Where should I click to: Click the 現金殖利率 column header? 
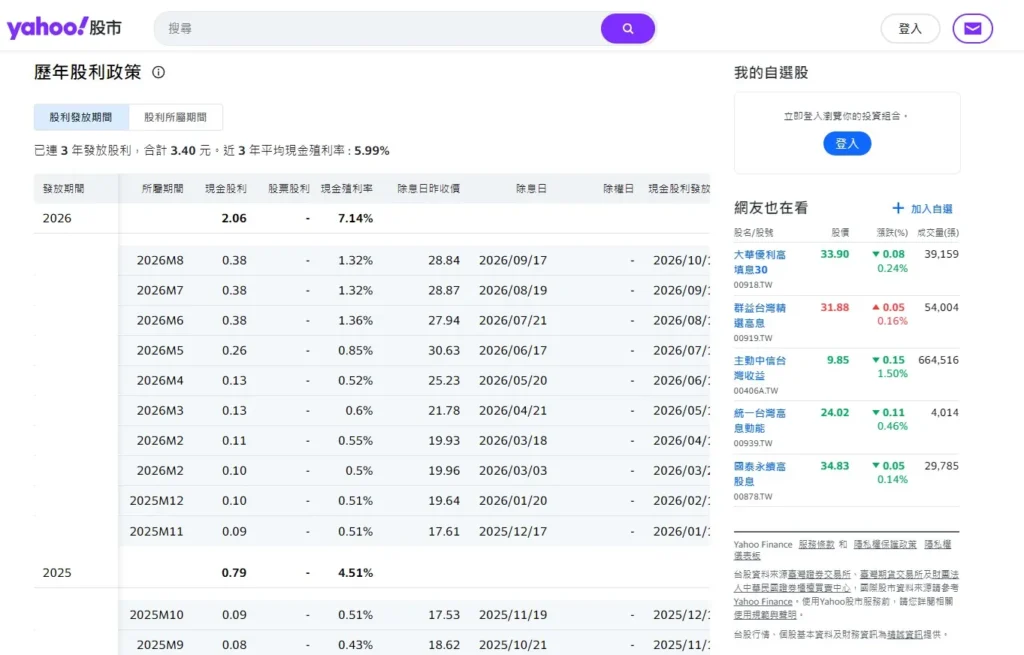tap(347, 189)
